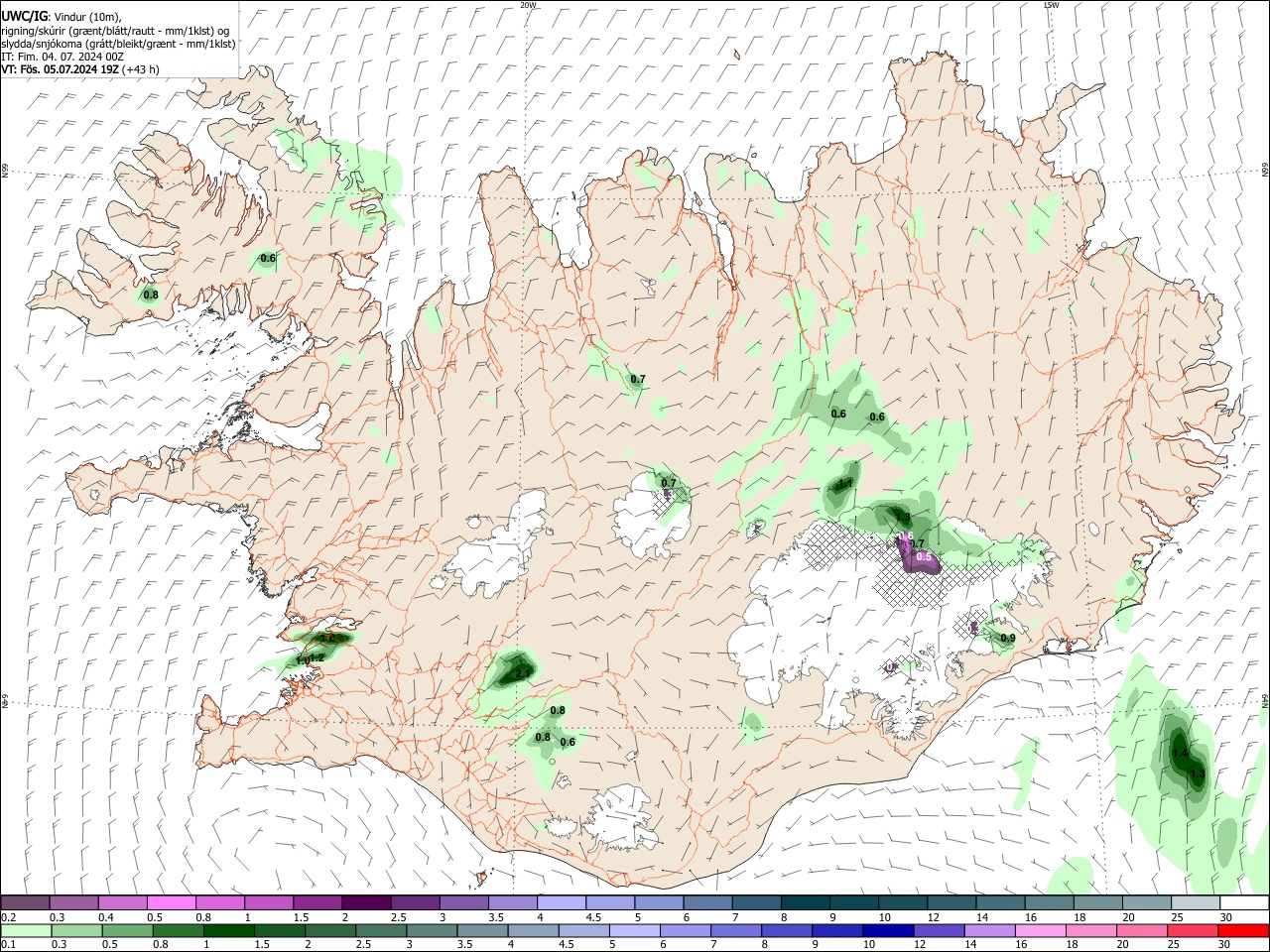
Task: Pick the dark plum swatch between 0.2 and 0.3
Action: tap(25, 903)
